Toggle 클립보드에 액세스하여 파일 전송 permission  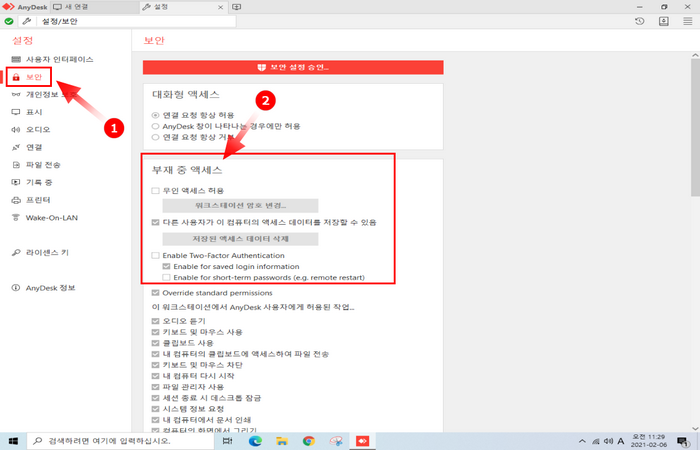coord(155,354)
